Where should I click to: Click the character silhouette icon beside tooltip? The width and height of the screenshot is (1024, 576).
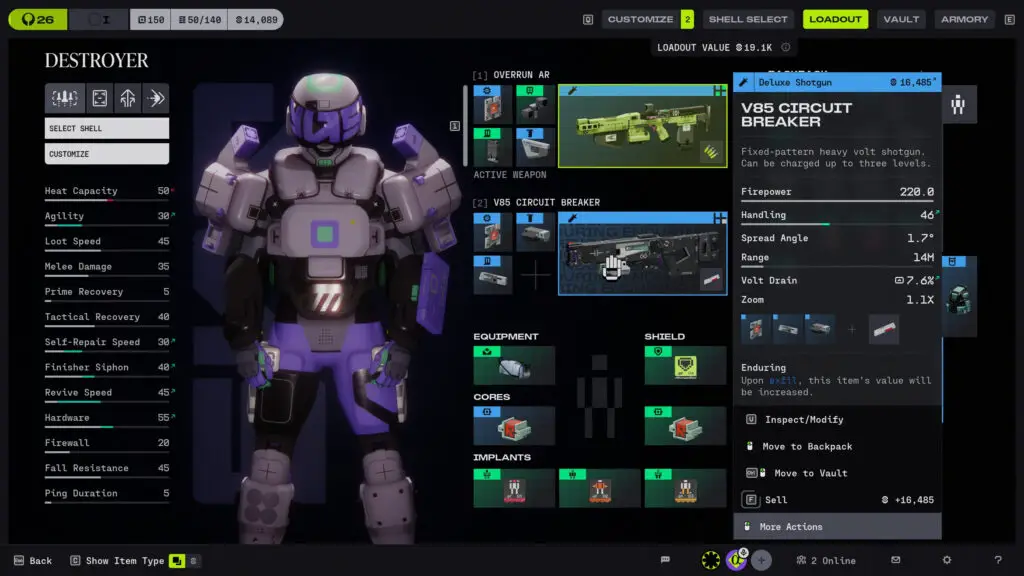click(958, 104)
